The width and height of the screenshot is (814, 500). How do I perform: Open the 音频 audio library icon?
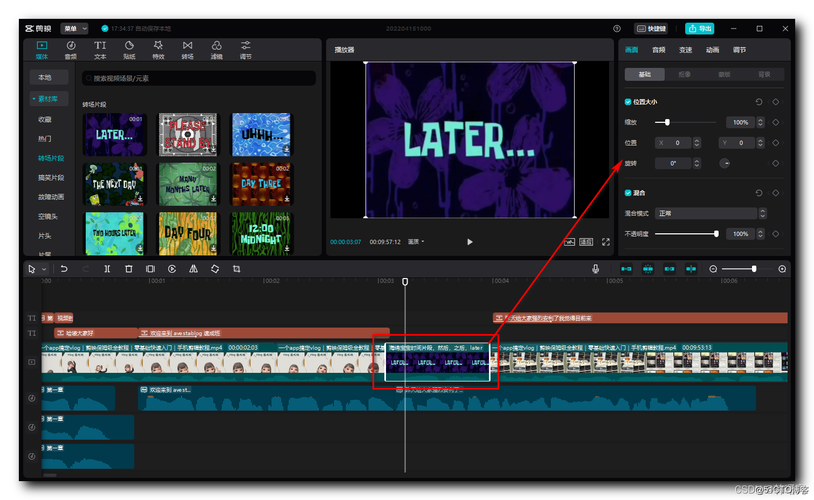click(71, 50)
